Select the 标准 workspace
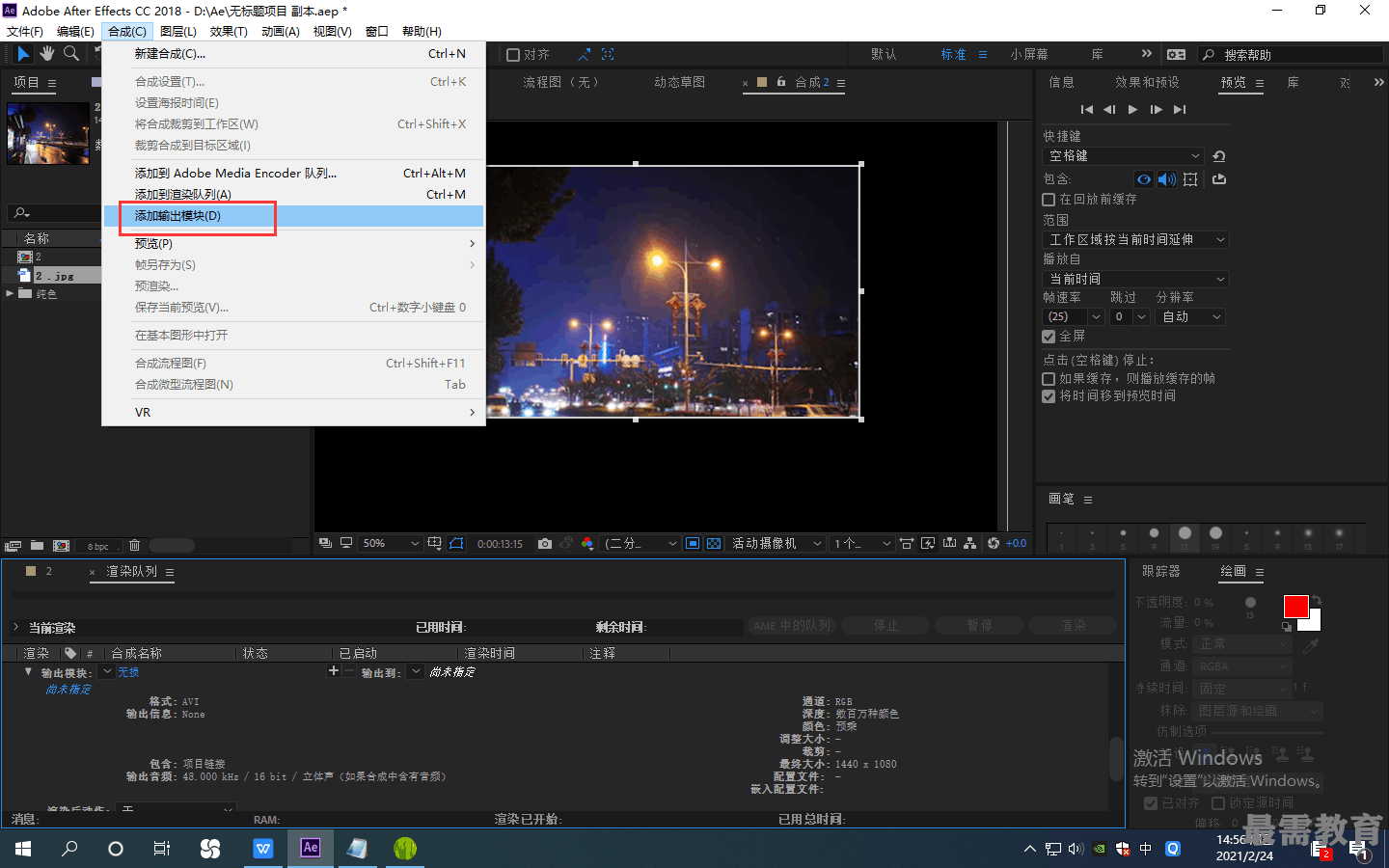Viewport: 1389px width, 868px height. tap(953, 55)
